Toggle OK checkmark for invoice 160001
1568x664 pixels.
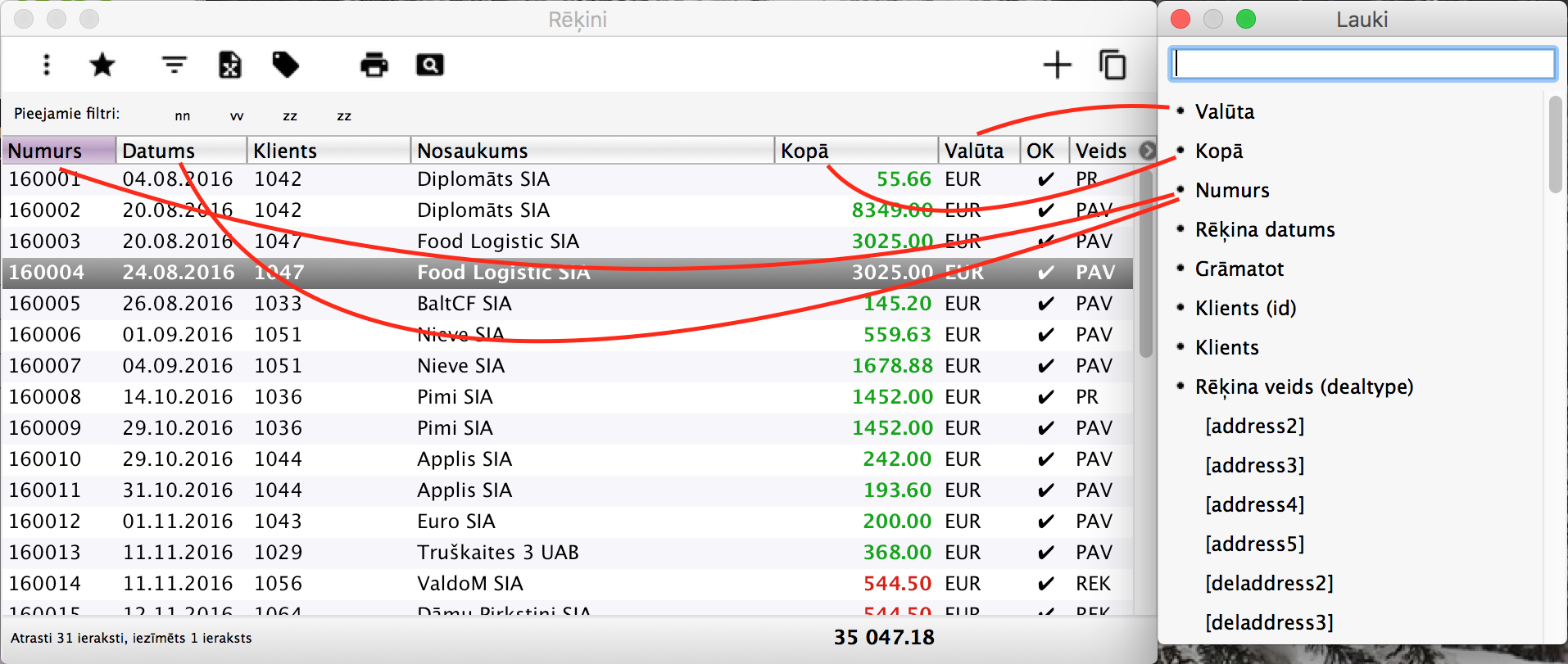(x=1045, y=179)
